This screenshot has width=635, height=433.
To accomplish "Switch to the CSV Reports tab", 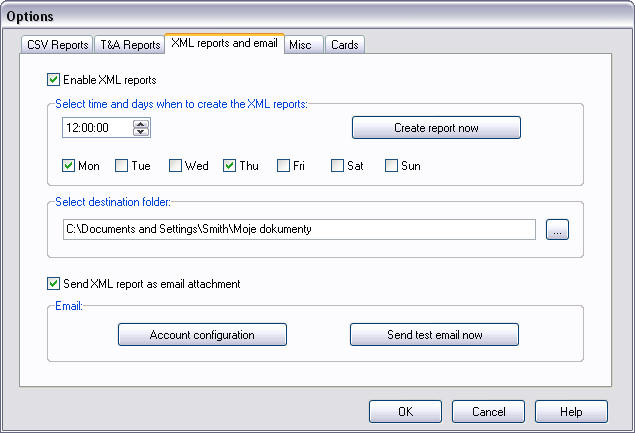I will click(x=57, y=45).
